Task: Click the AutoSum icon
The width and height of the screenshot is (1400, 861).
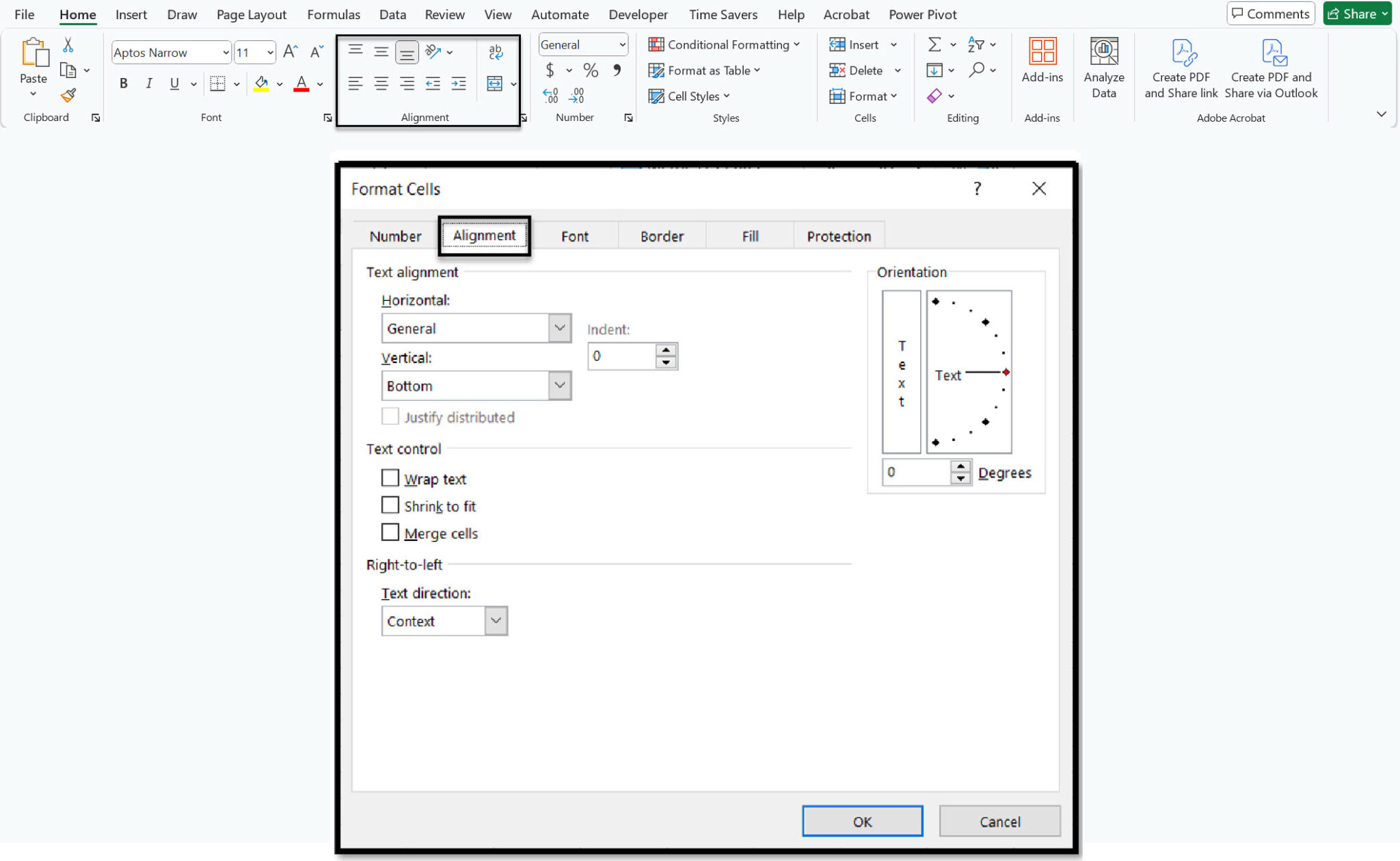Action: 933,44
